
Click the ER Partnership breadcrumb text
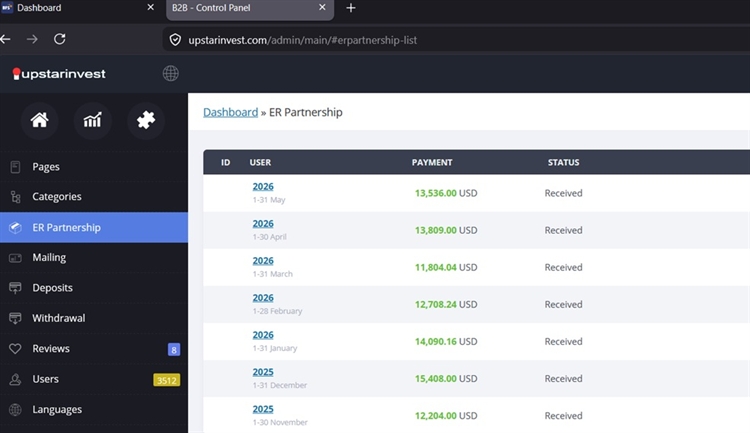306,112
